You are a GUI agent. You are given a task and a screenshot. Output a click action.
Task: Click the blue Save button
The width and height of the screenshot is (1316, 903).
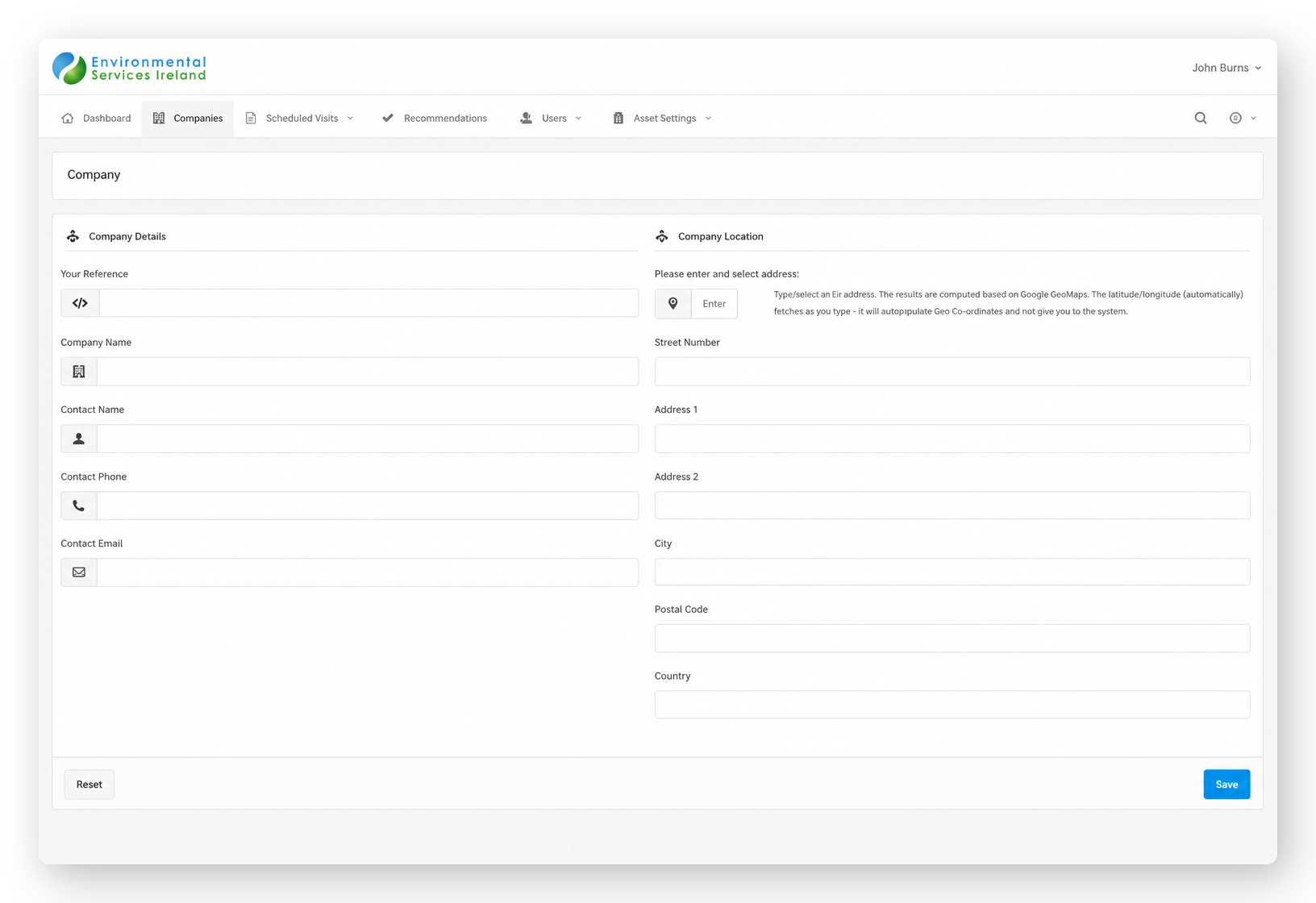point(1226,784)
